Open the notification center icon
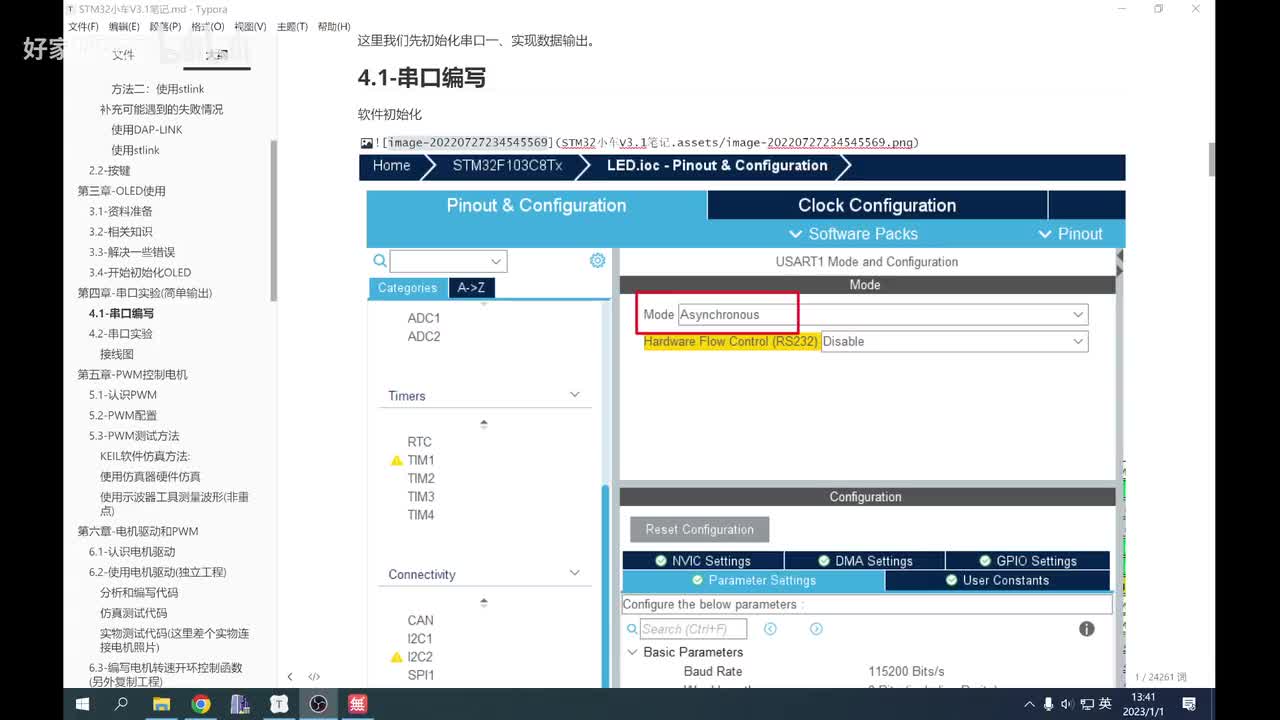This screenshot has width=1280, height=720. point(1189,704)
